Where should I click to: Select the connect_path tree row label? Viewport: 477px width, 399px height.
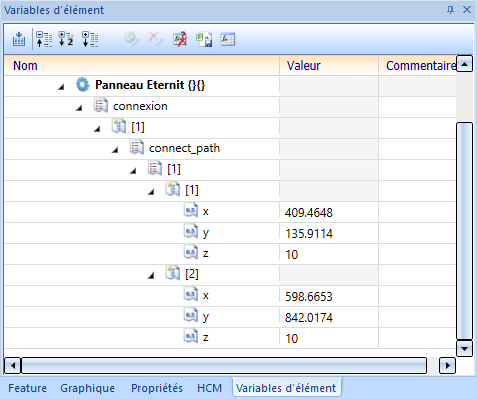184,148
